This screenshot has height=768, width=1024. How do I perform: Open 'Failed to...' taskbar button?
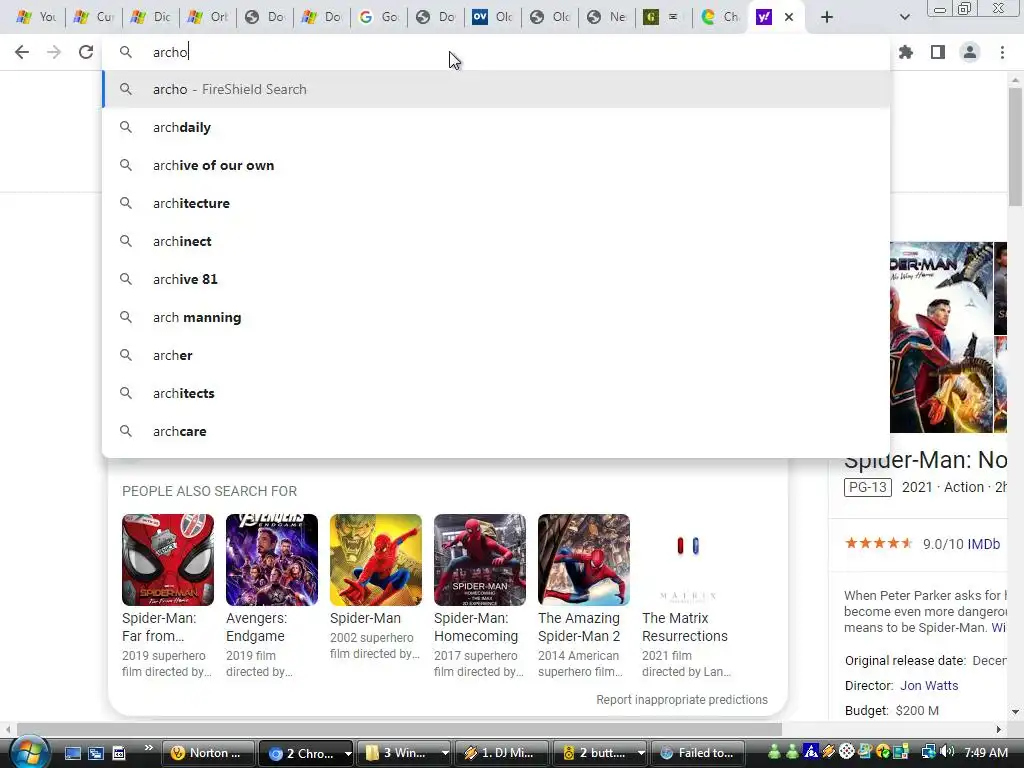coord(697,753)
